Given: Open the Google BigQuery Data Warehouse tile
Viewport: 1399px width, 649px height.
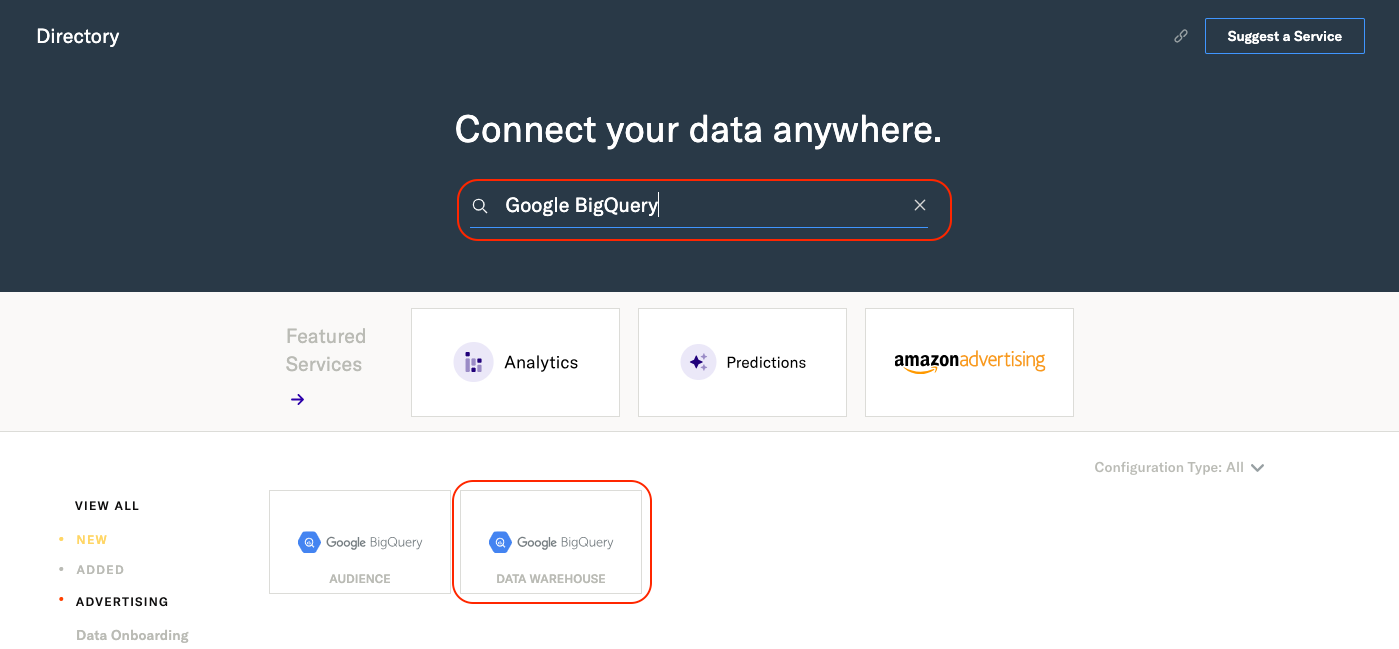Looking at the screenshot, I should pyautogui.click(x=551, y=542).
